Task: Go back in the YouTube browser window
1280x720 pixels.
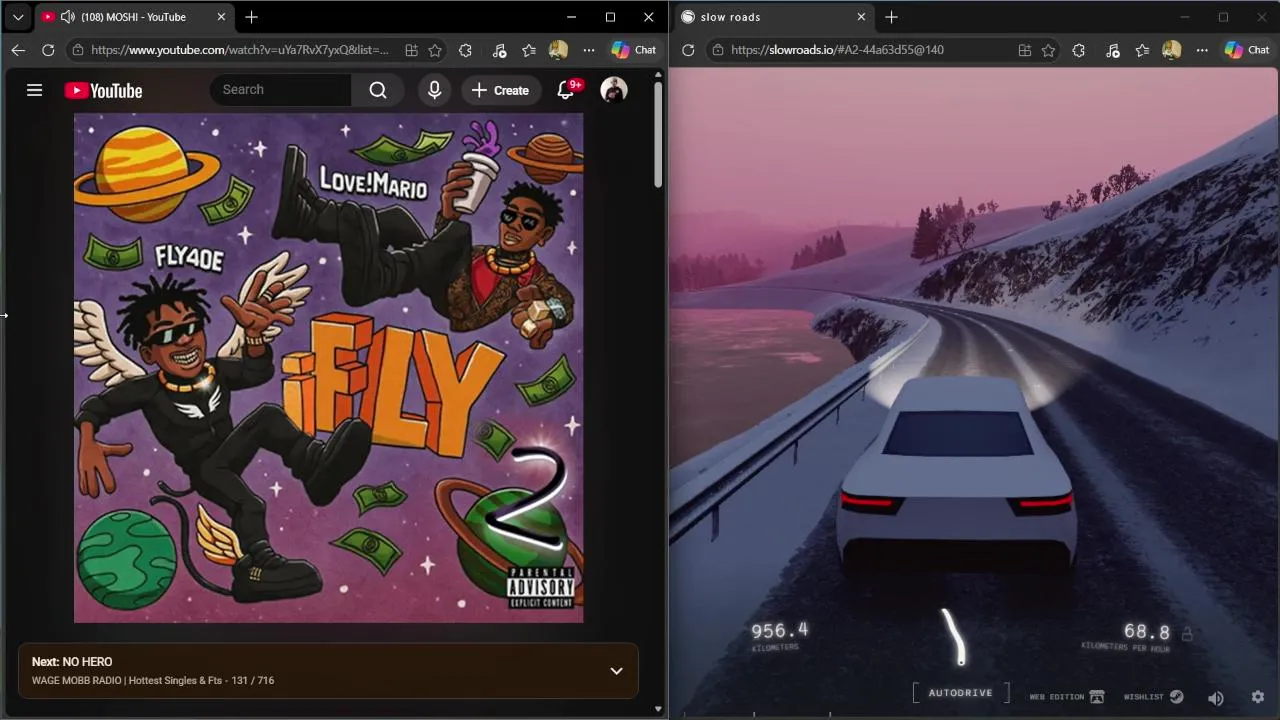Action: pos(18,50)
